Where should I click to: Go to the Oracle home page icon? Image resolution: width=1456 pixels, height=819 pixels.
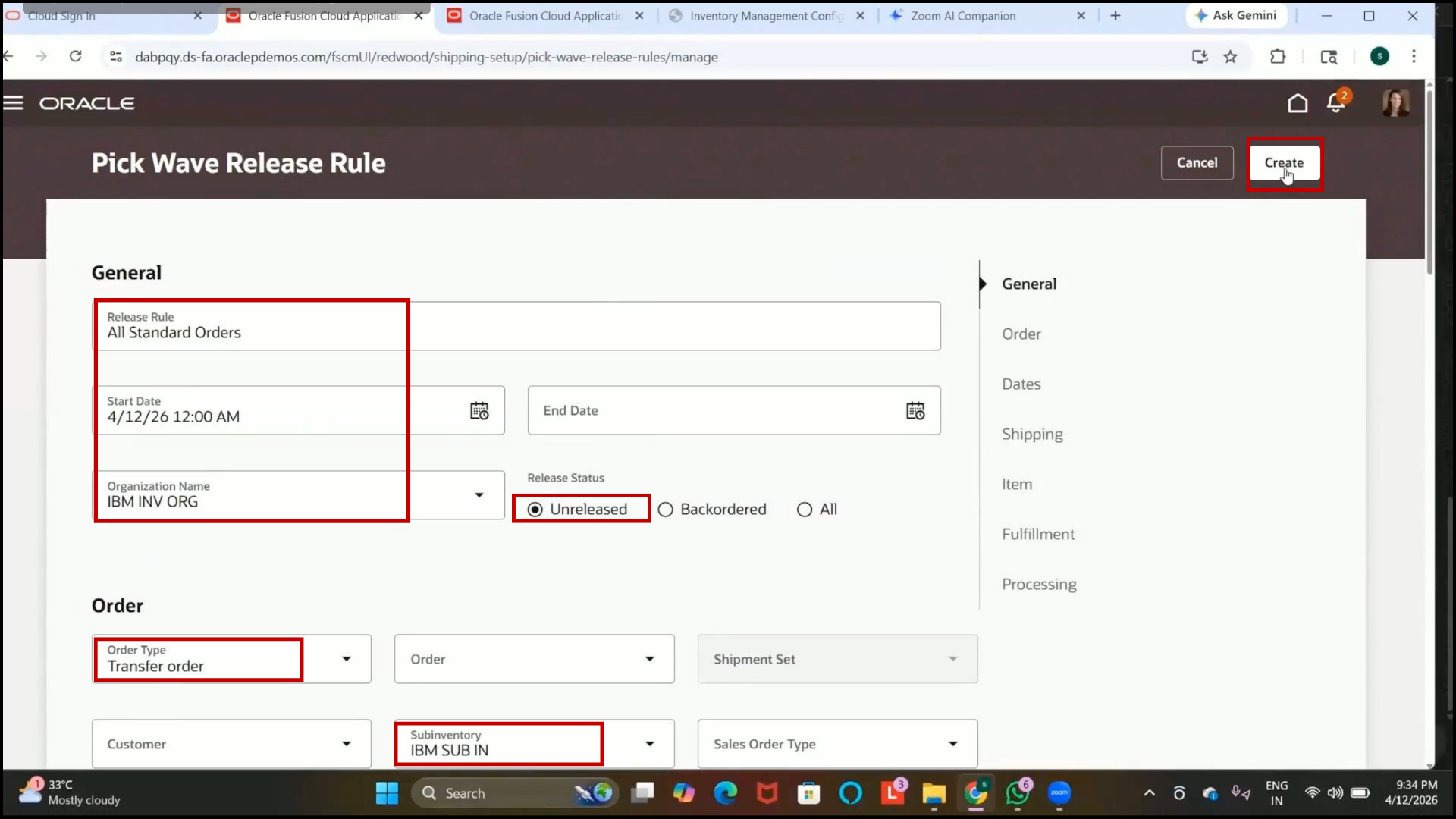point(1298,103)
